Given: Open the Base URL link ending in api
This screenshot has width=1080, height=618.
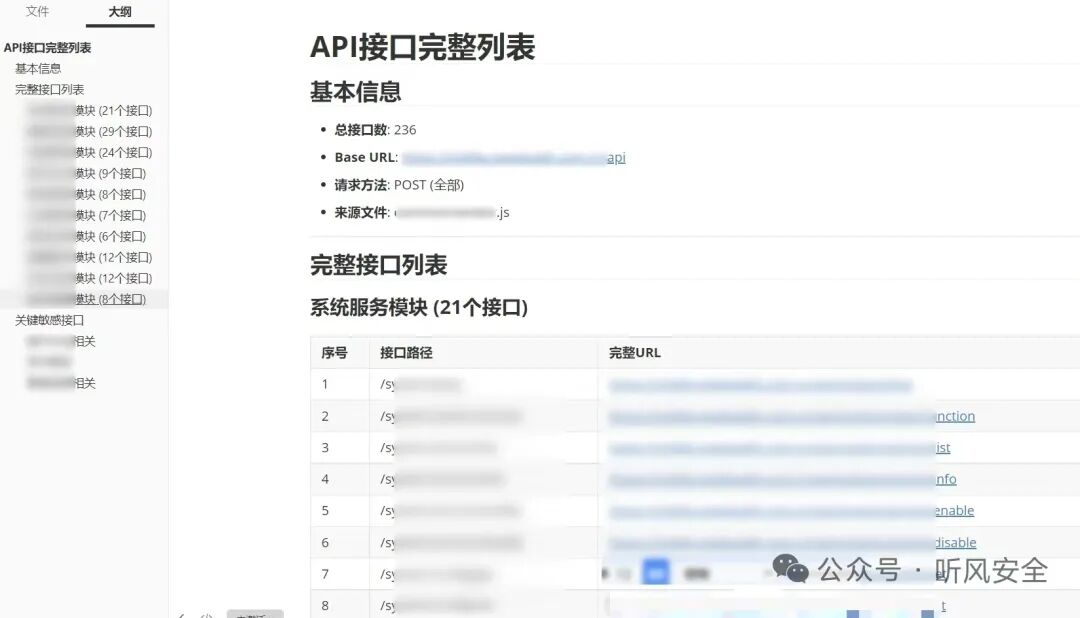Looking at the screenshot, I should pos(514,158).
